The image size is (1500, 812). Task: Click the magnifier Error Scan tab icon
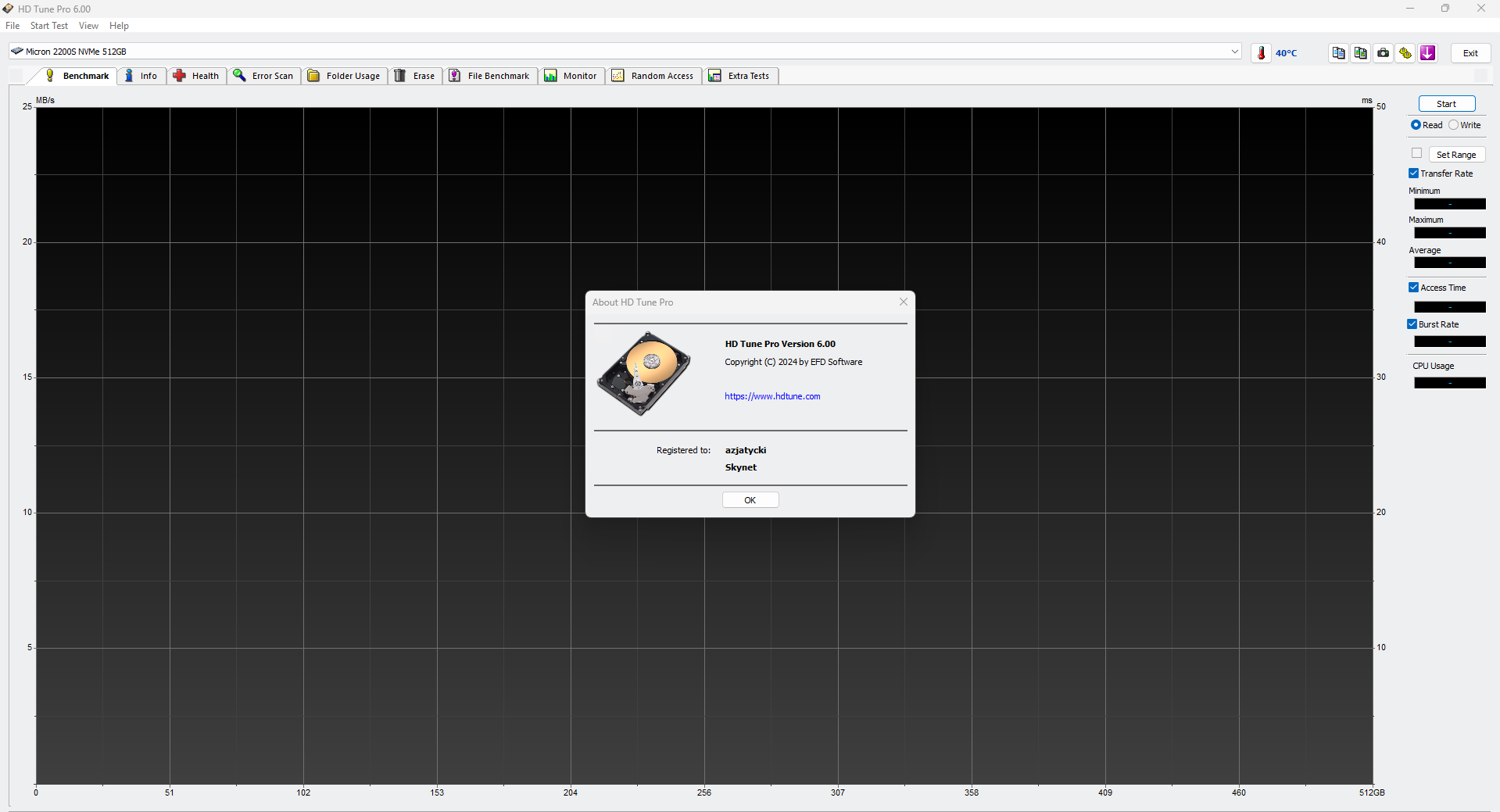click(x=240, y=76)
